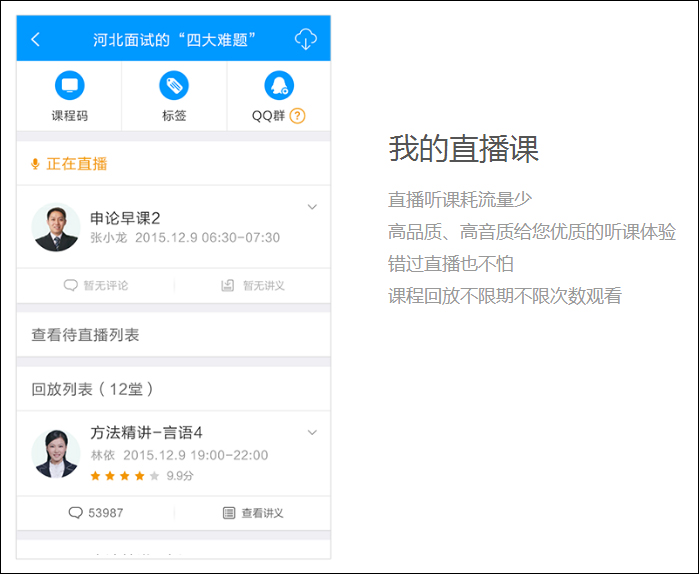Open the 标签 tag icon
Viewport: 699px width, 574px height.
coord(174,86)
